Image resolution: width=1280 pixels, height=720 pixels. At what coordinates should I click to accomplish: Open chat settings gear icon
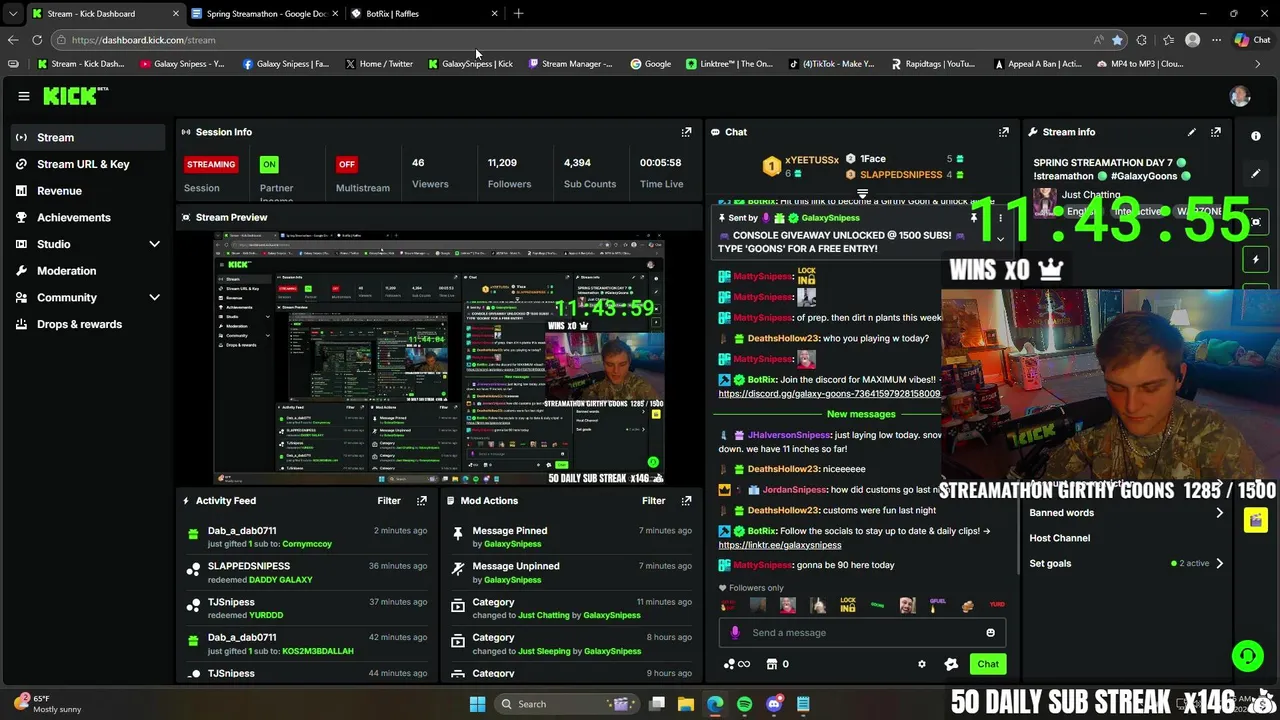point(922,664)
